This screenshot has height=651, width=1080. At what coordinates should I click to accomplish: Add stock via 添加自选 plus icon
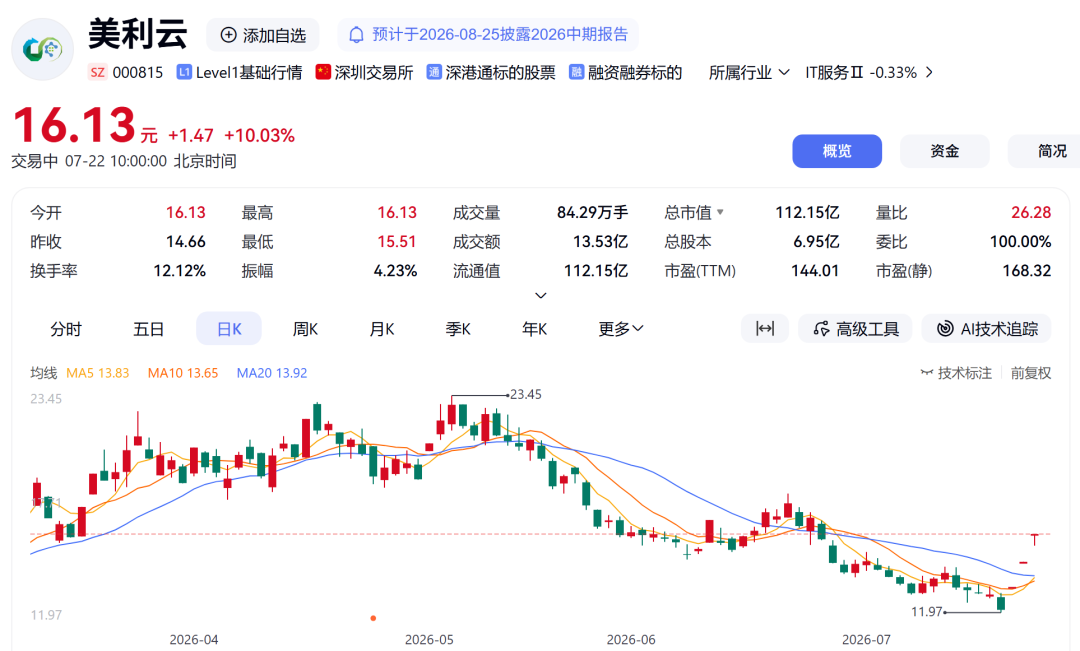point(229,35)
